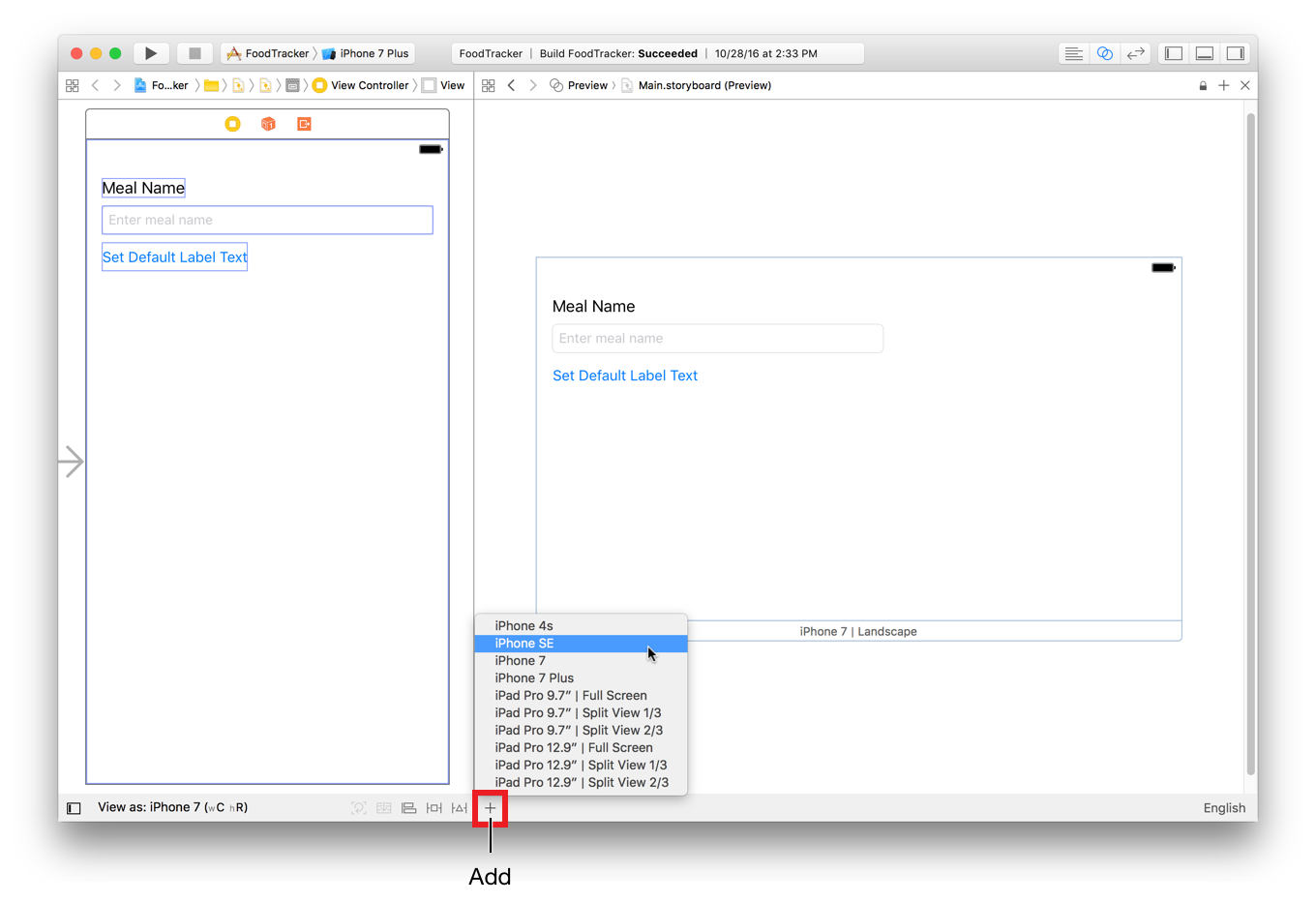Open the Align constraints menu
Viewport: 1316px width, 903px height.
(x=409, y=807)
